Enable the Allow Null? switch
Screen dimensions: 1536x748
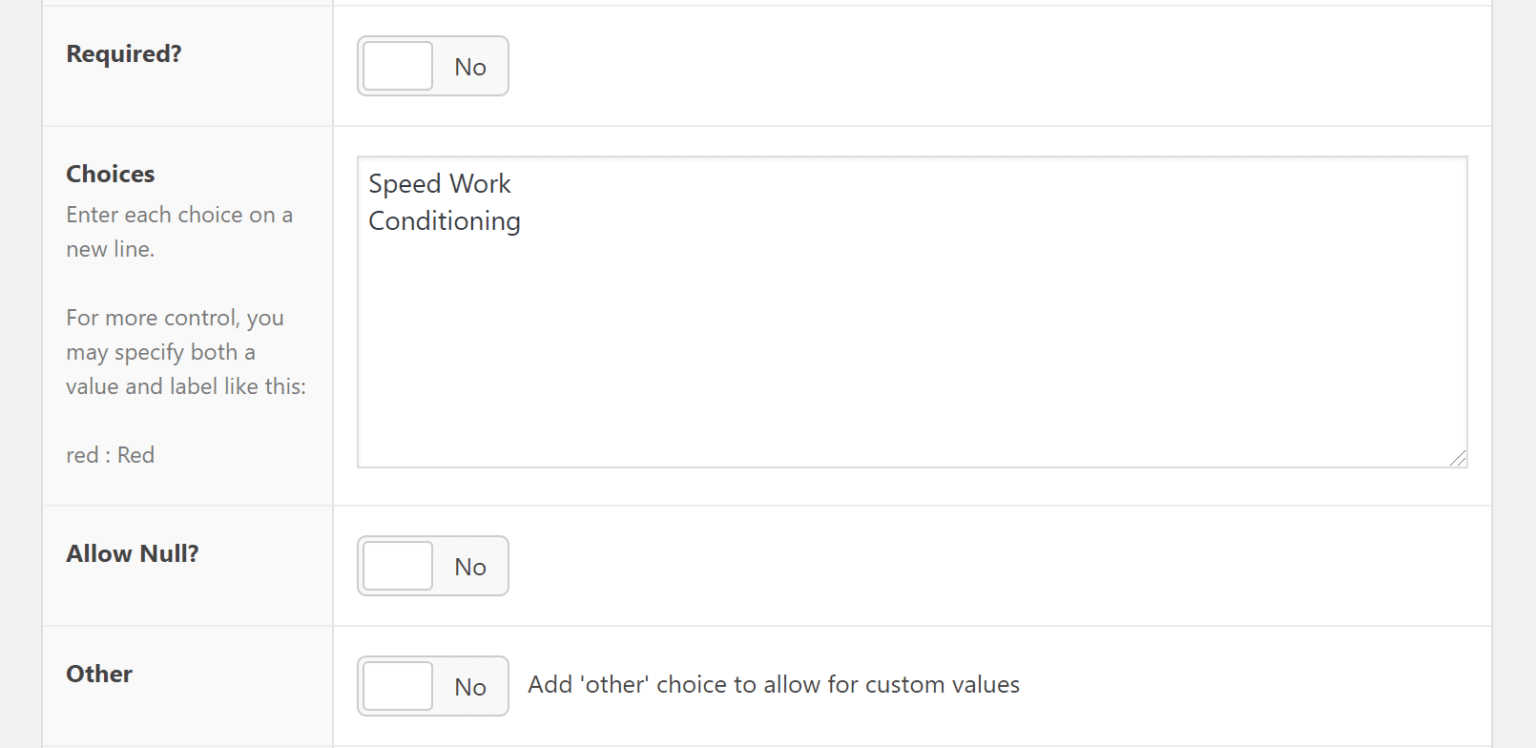(432, 566)
